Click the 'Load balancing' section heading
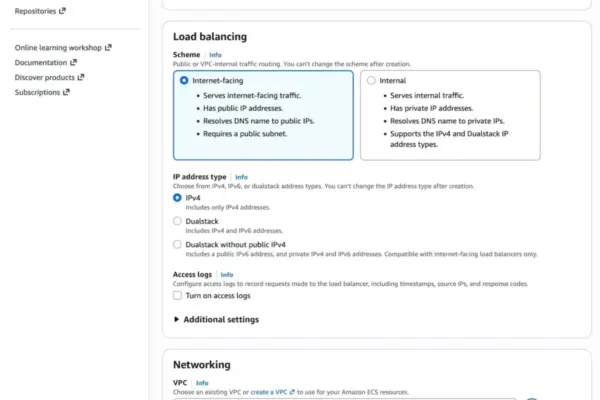 [x=210, y=37]
